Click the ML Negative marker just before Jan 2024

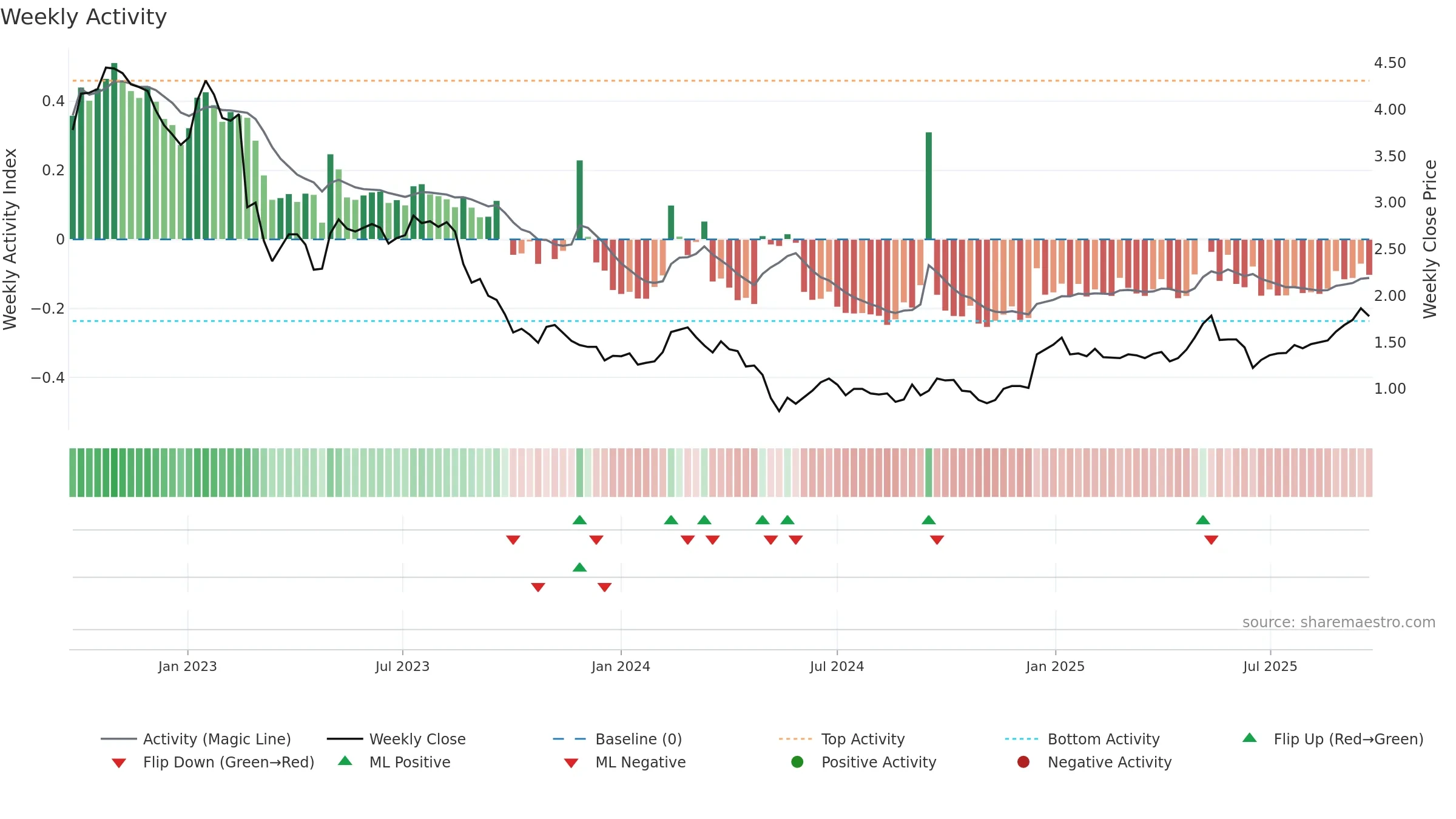[x=605, y=587]
